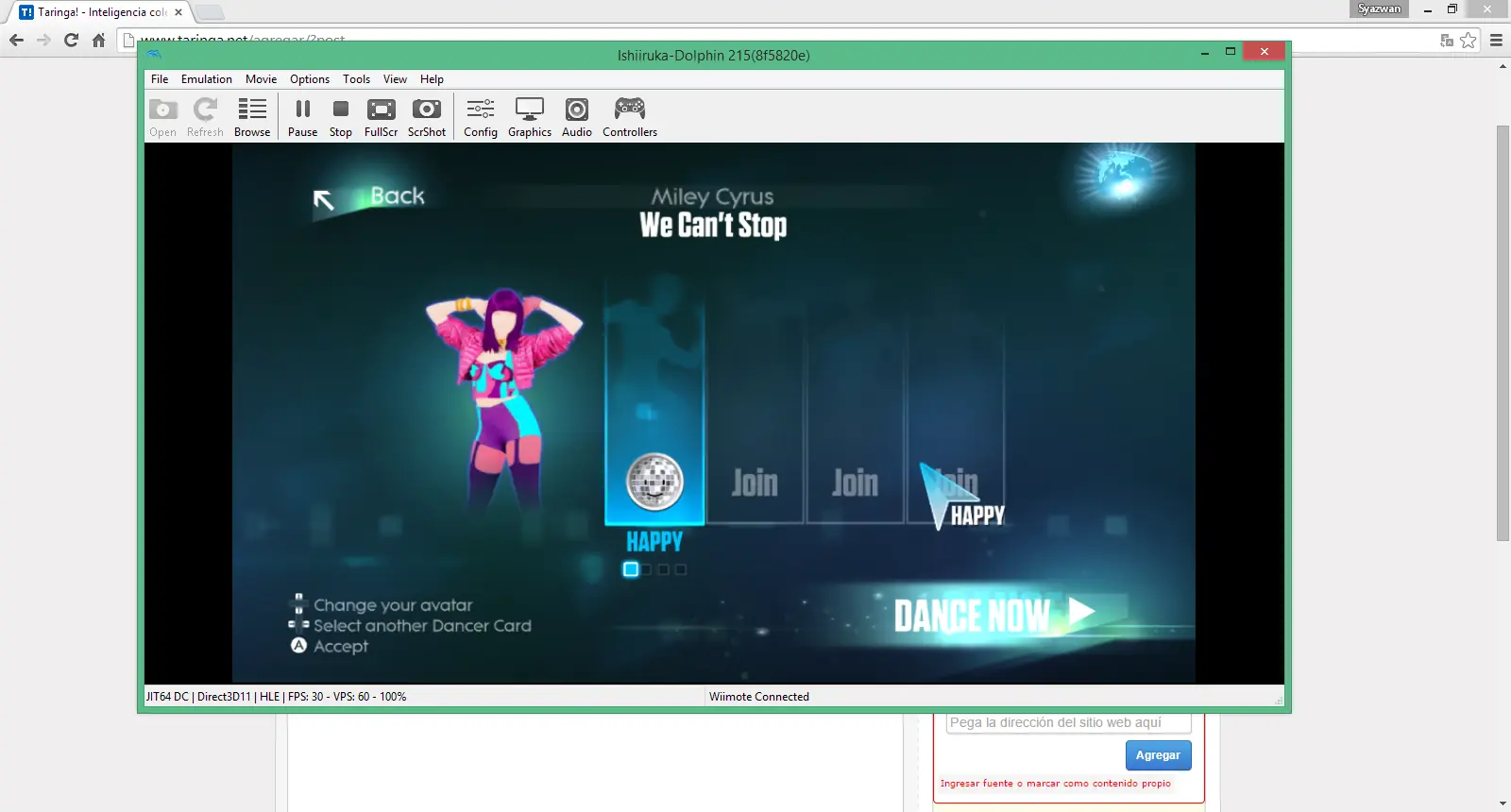Open the View menu
Screen dimensions: 1511x812
(x=395, y=79)
